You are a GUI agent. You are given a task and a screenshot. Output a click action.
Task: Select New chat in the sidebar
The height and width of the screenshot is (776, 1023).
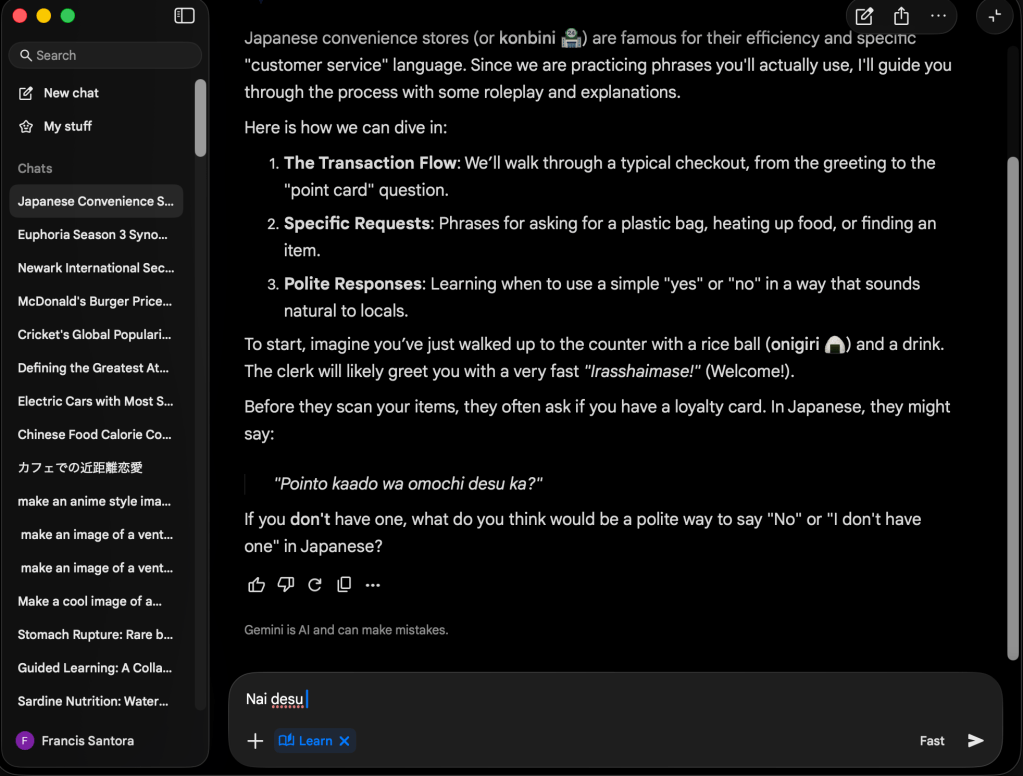tap(70, 93)
